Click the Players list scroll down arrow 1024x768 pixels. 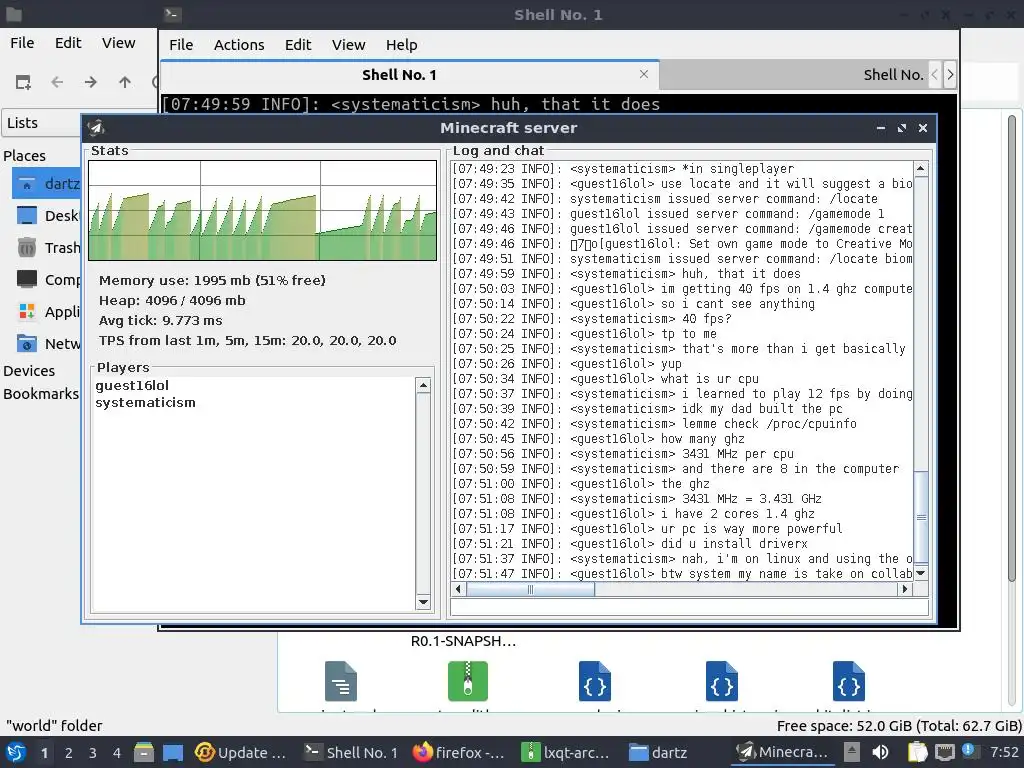tap(423, 602)
